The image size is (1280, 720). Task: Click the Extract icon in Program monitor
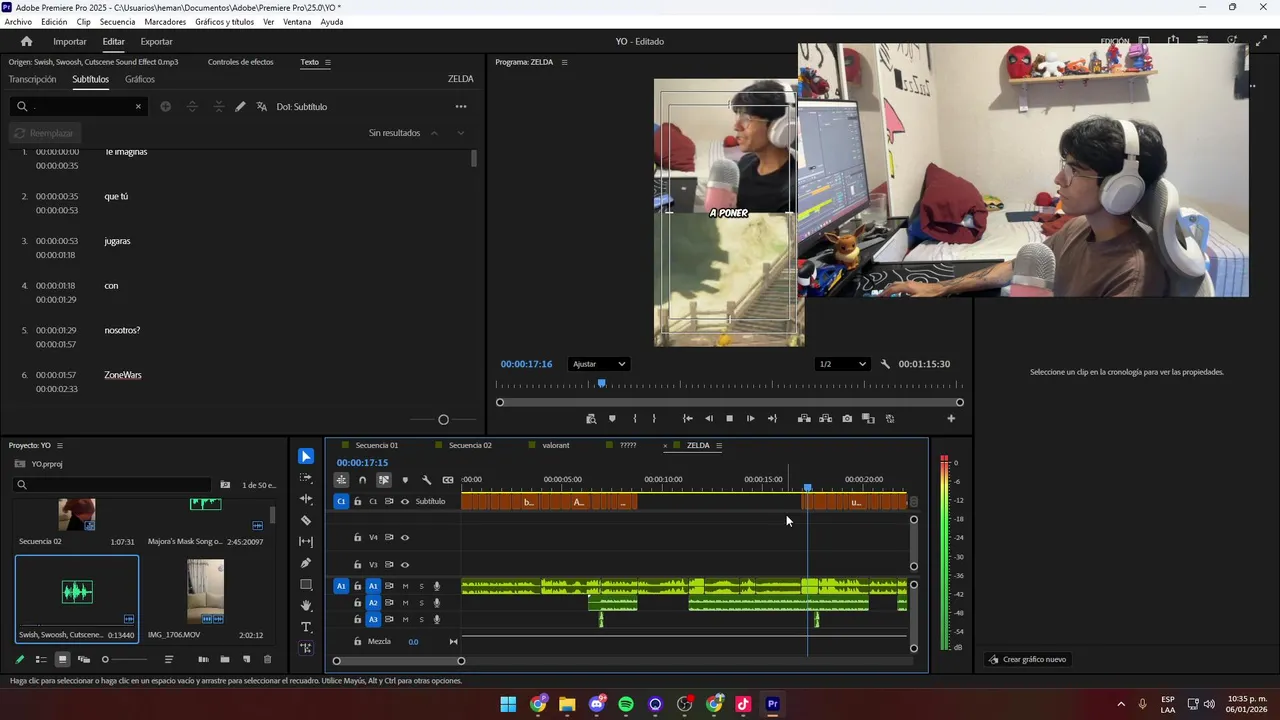tap(826, 419)
